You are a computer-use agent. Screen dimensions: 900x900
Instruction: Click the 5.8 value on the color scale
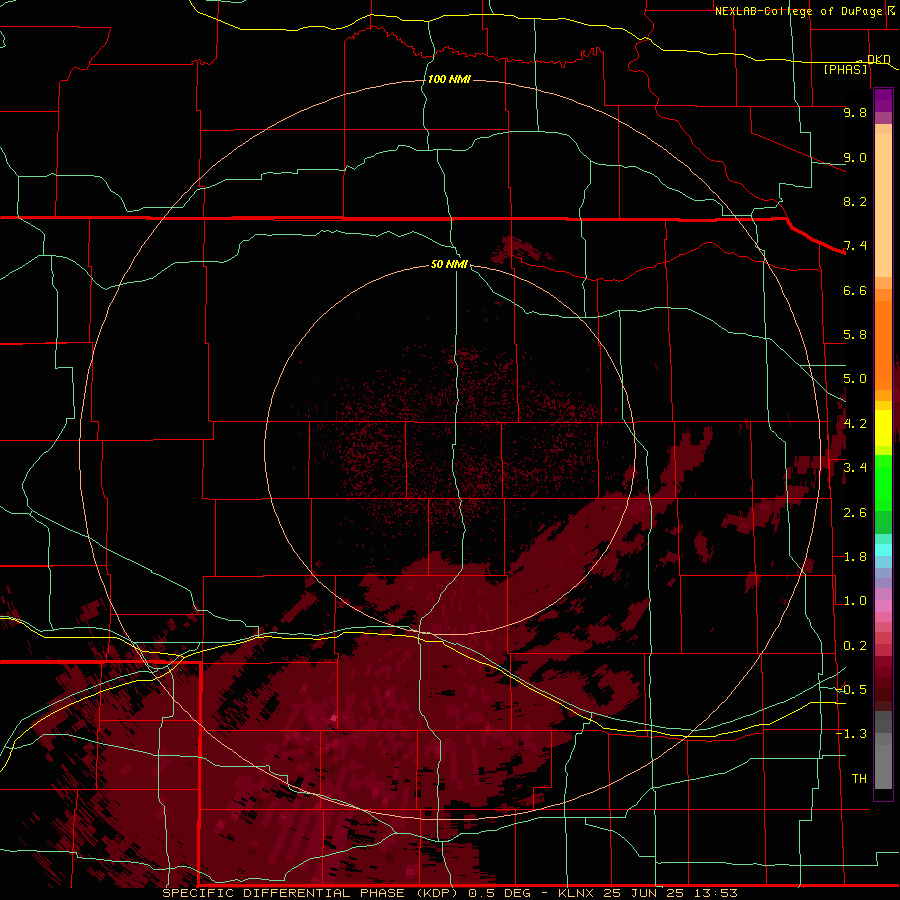point(855,335)
